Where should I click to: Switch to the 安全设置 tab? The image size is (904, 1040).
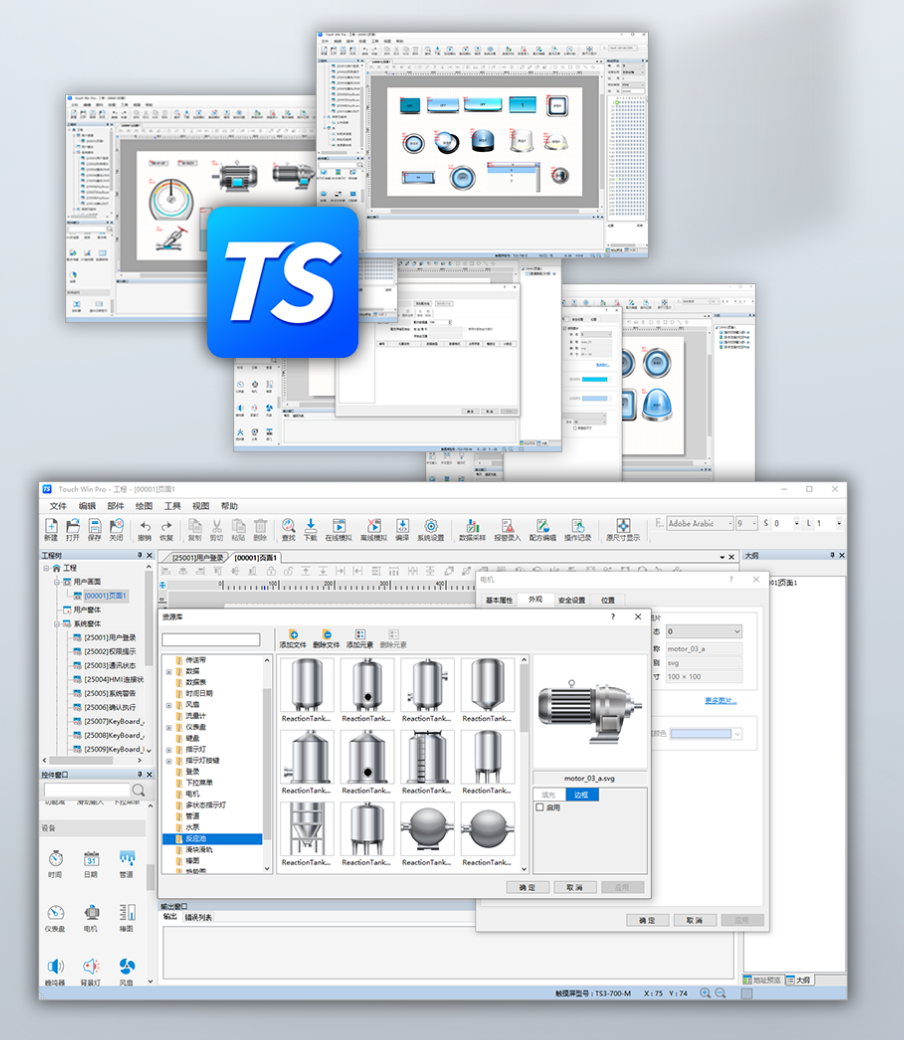click(572, 600)
